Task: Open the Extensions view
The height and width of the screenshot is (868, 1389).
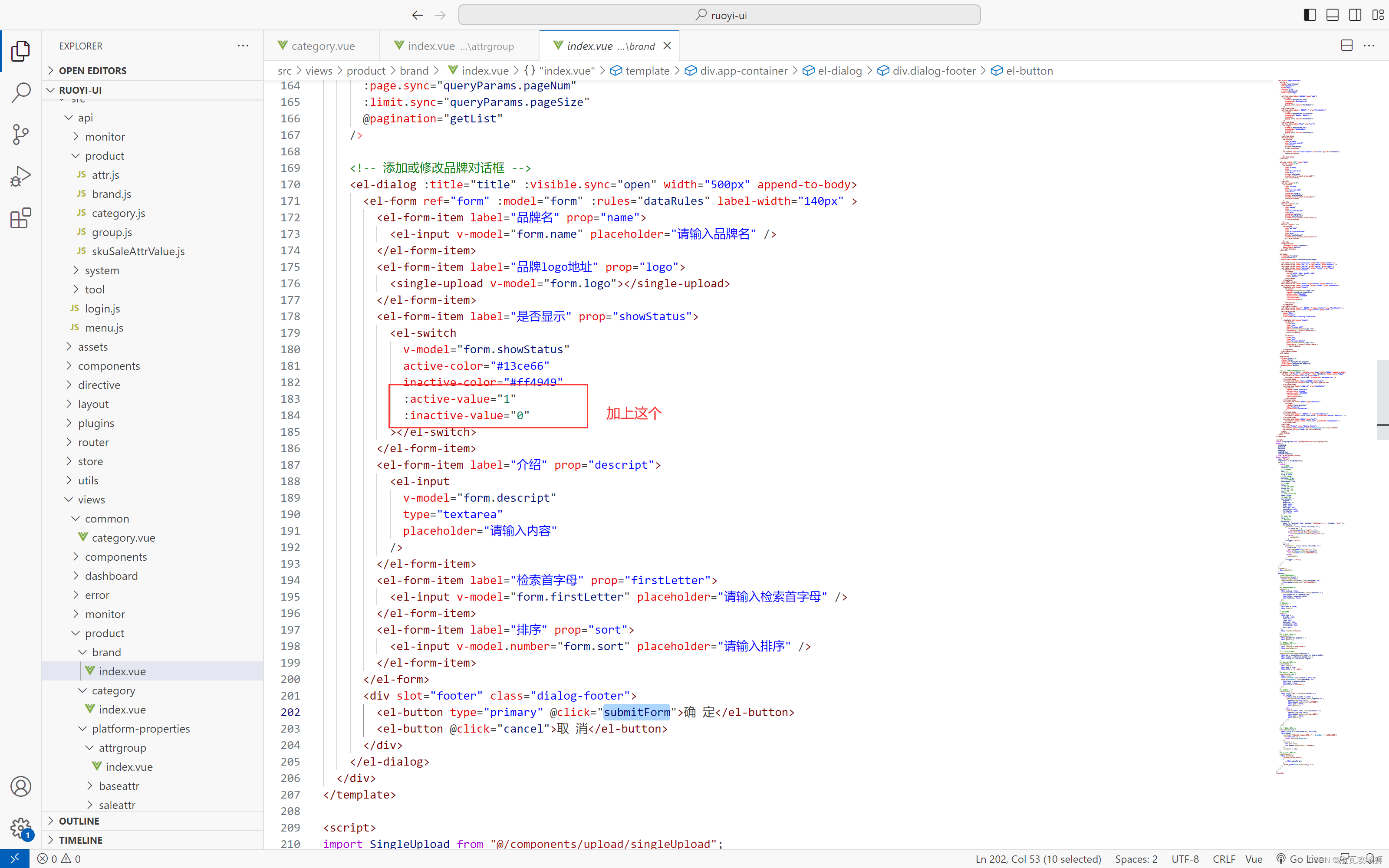Action: coord(21,218)
